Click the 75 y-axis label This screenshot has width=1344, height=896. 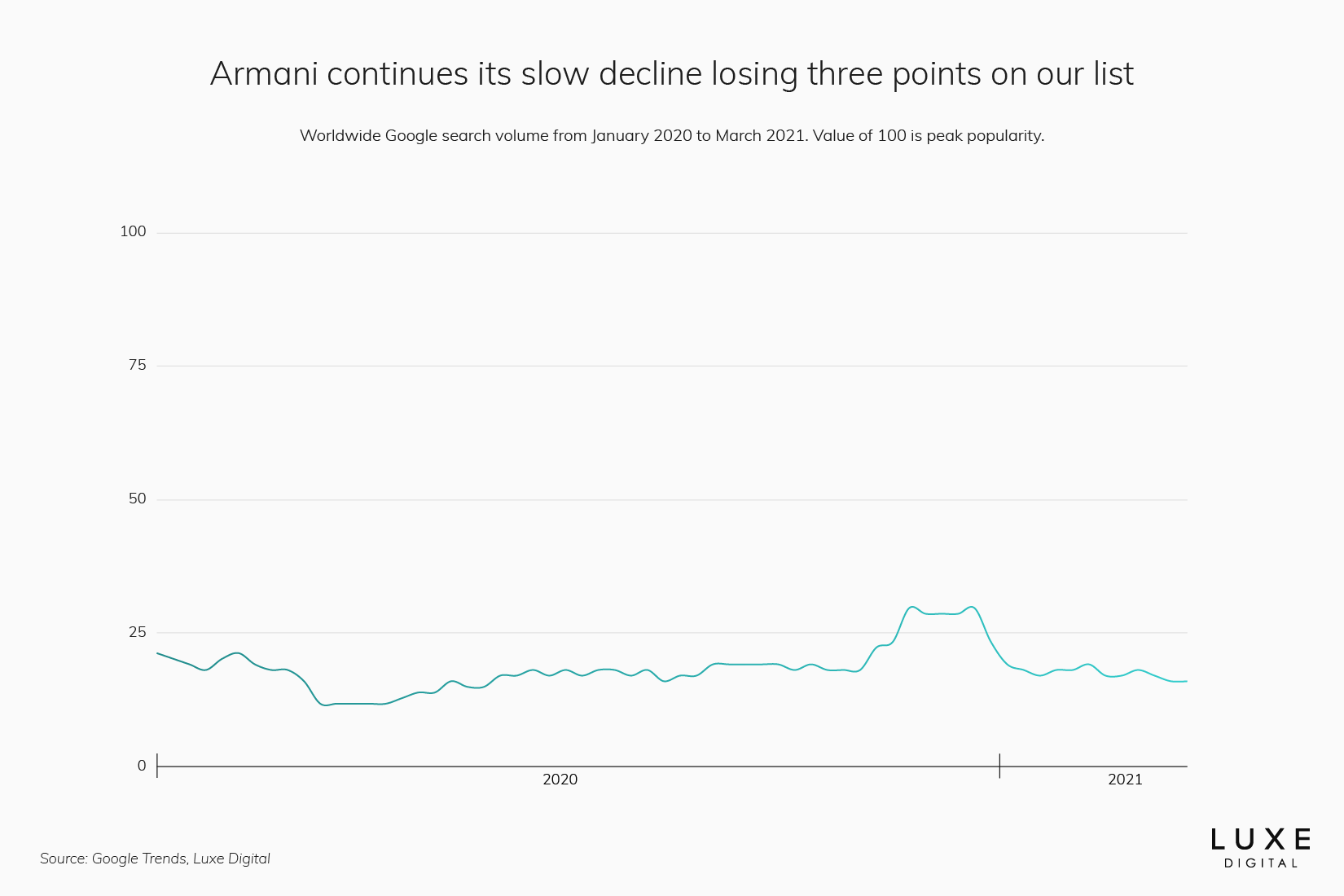point(137,366)
